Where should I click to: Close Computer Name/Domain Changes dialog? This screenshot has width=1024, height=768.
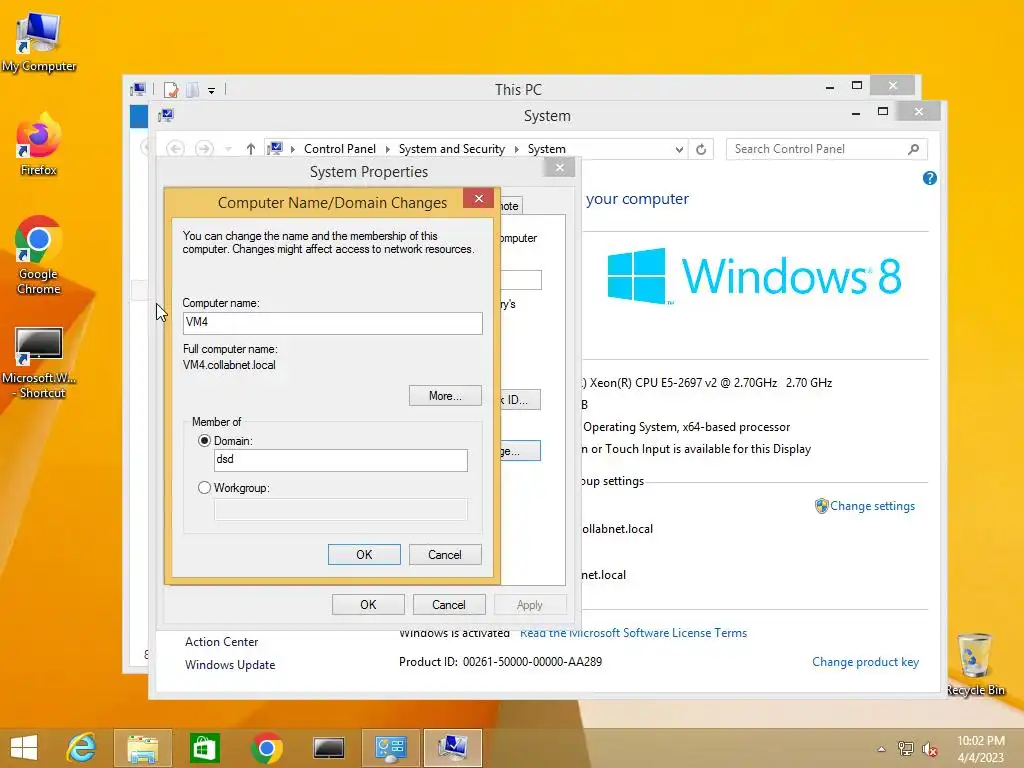tap(479, 199)
